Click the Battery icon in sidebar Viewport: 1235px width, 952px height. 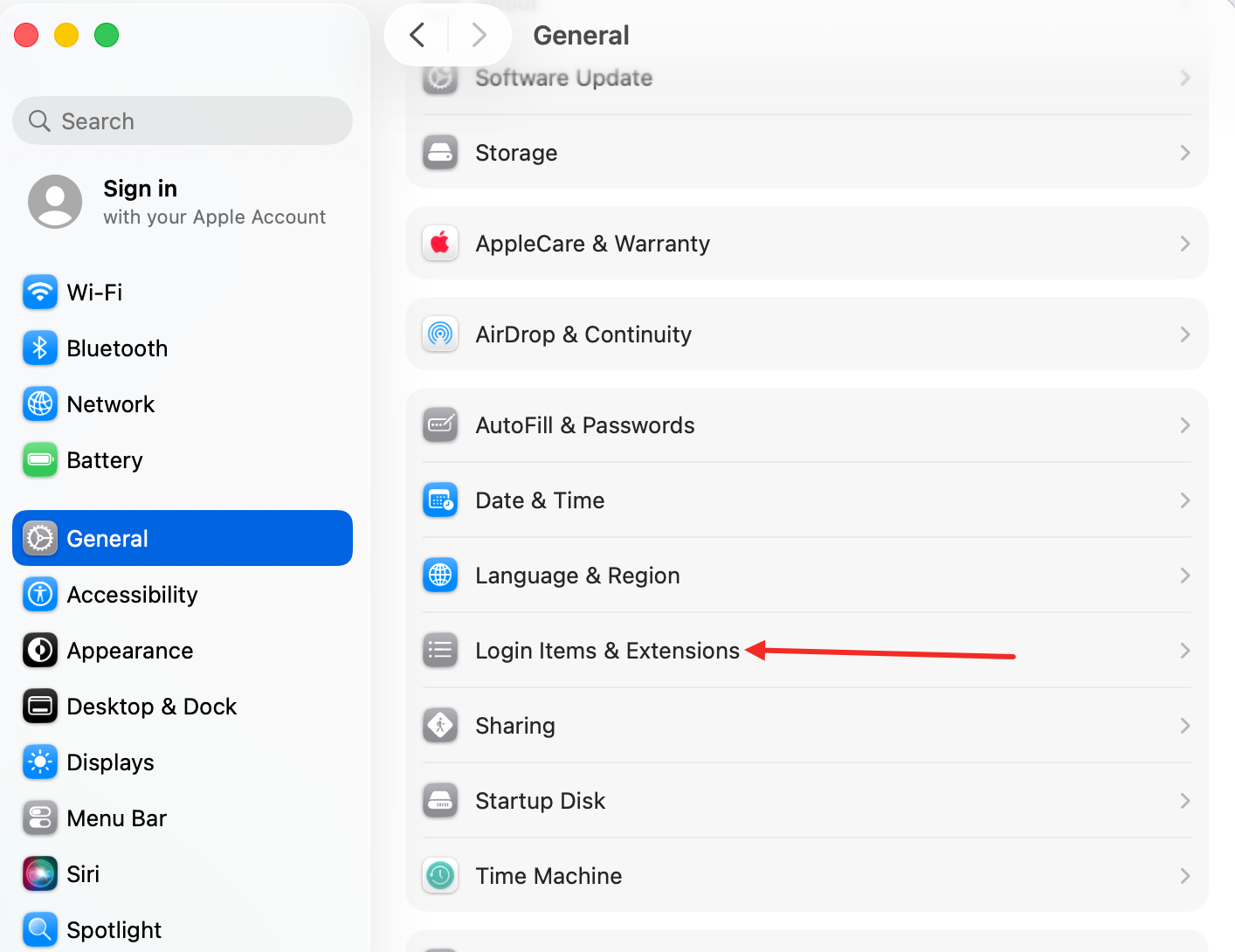[x=40, y=460]
